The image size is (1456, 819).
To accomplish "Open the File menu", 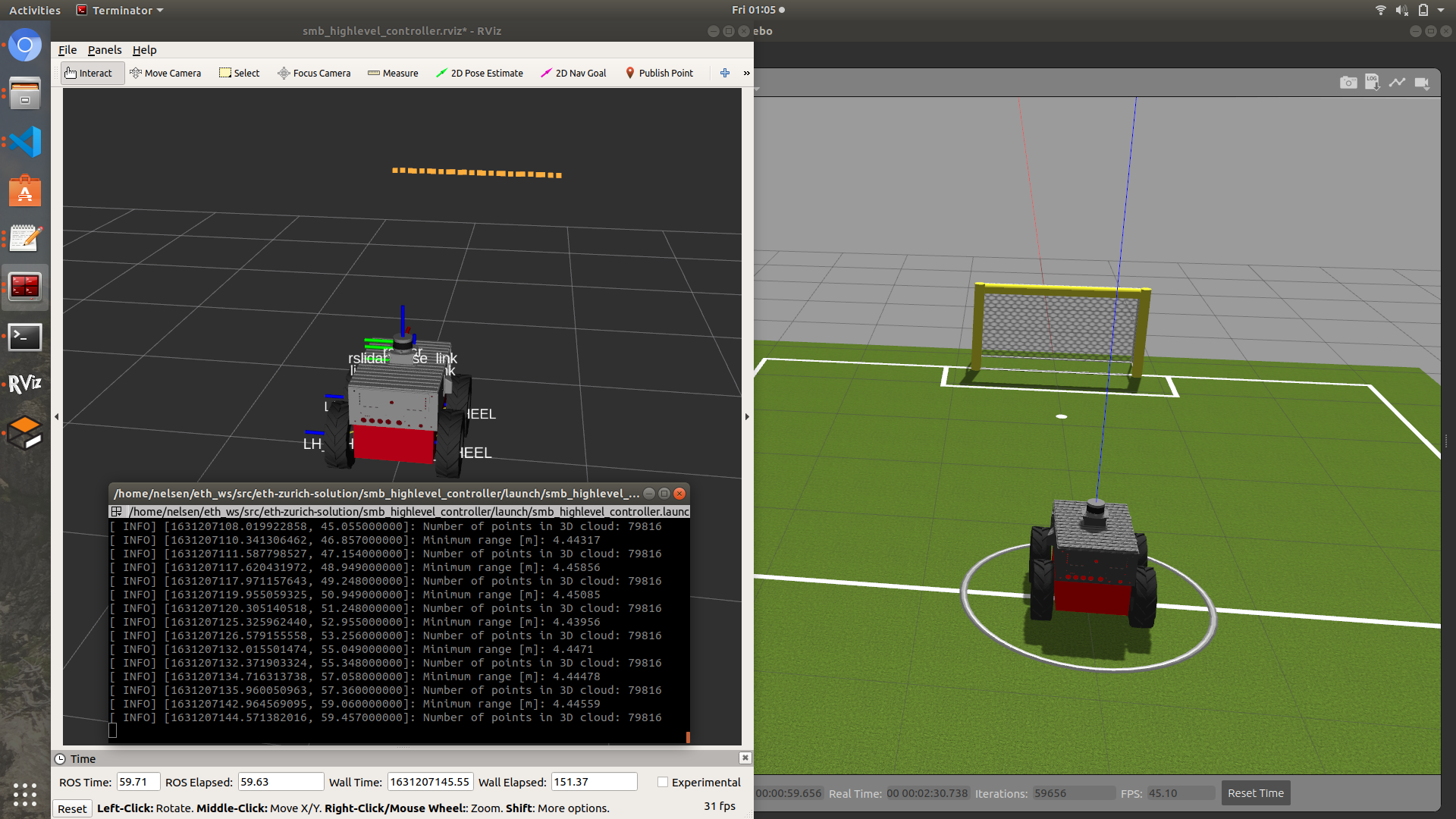I will [67, 50].
